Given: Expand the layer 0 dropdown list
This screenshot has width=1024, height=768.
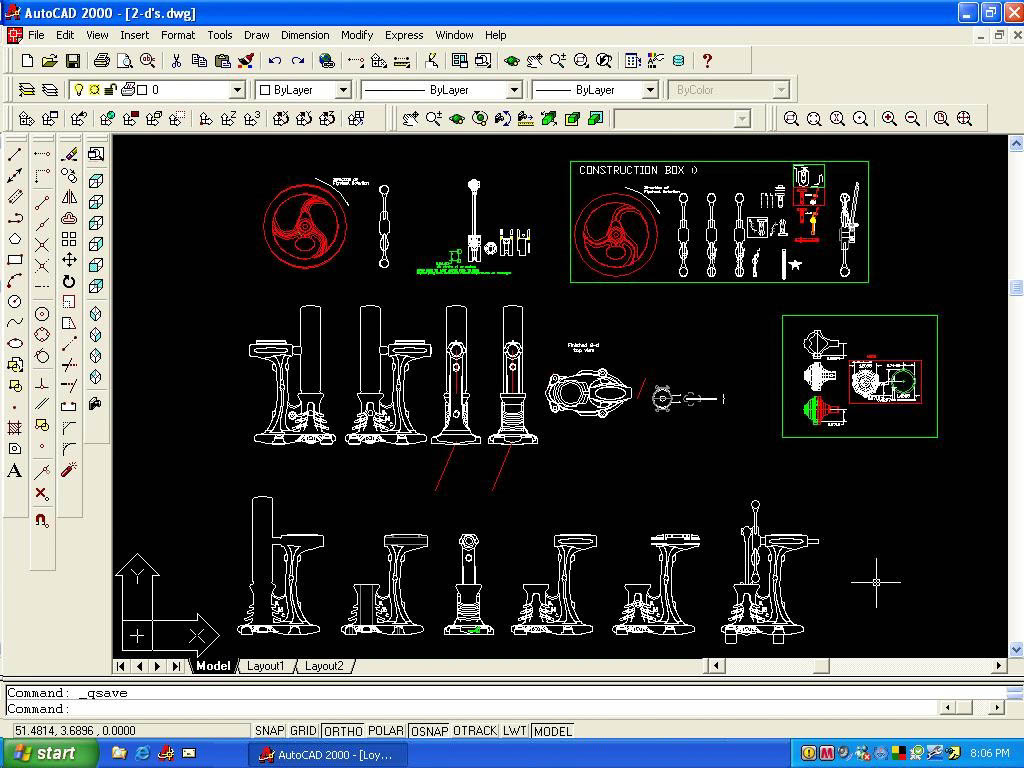Looking at the screenshot, I should pos(237,90).
